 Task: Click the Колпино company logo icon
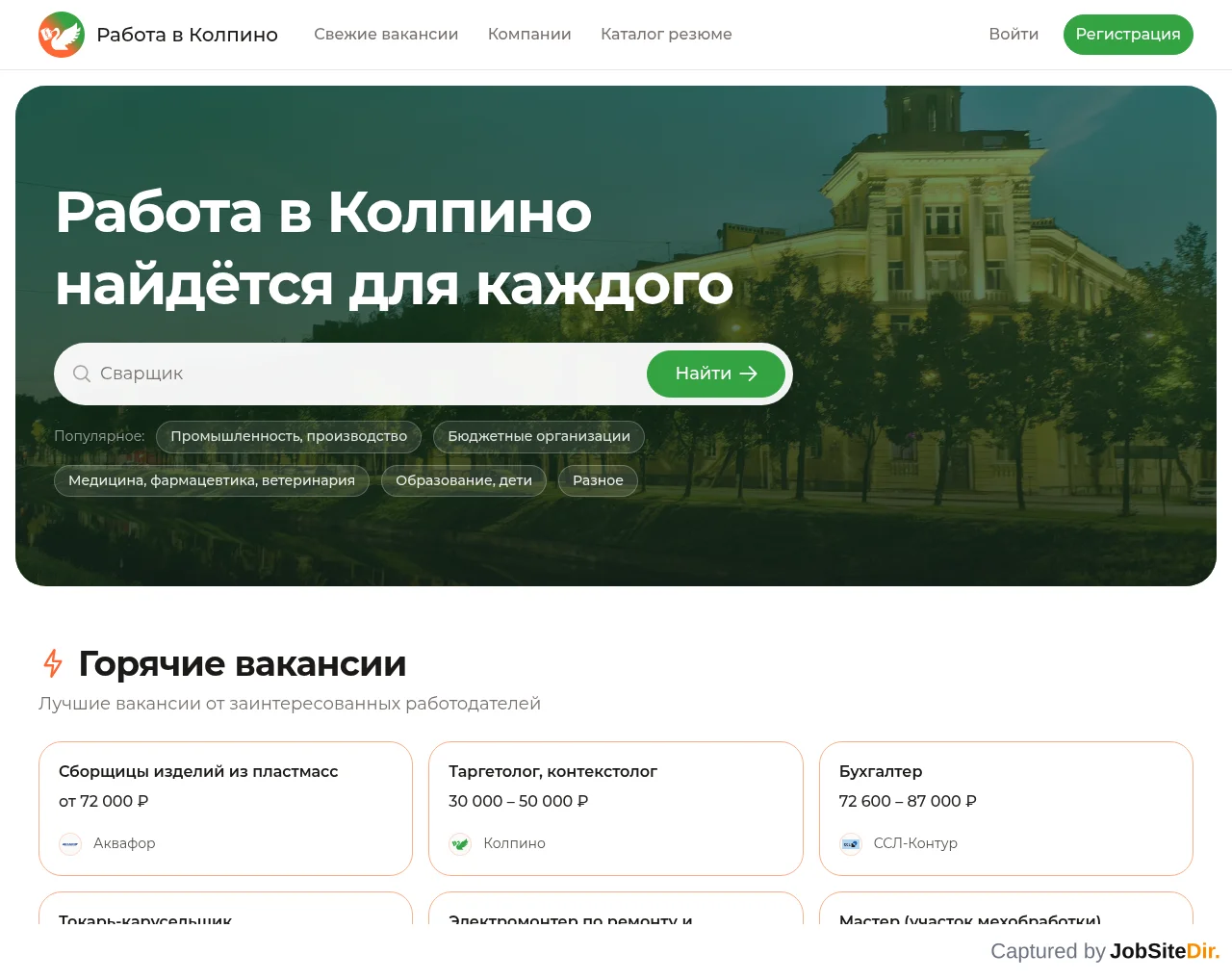pos(460,844)
